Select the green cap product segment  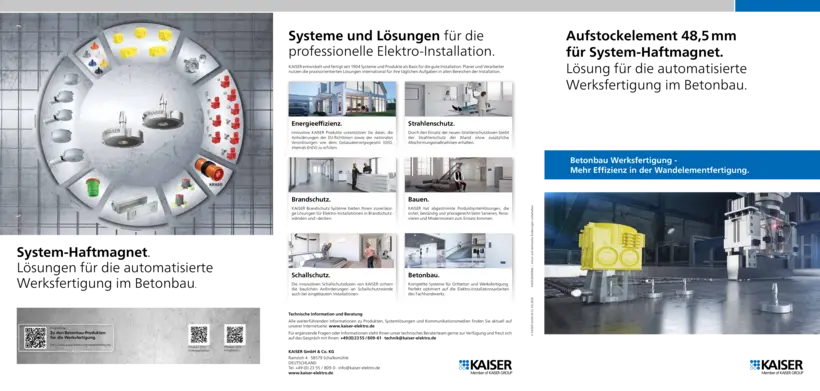point(90,188)
